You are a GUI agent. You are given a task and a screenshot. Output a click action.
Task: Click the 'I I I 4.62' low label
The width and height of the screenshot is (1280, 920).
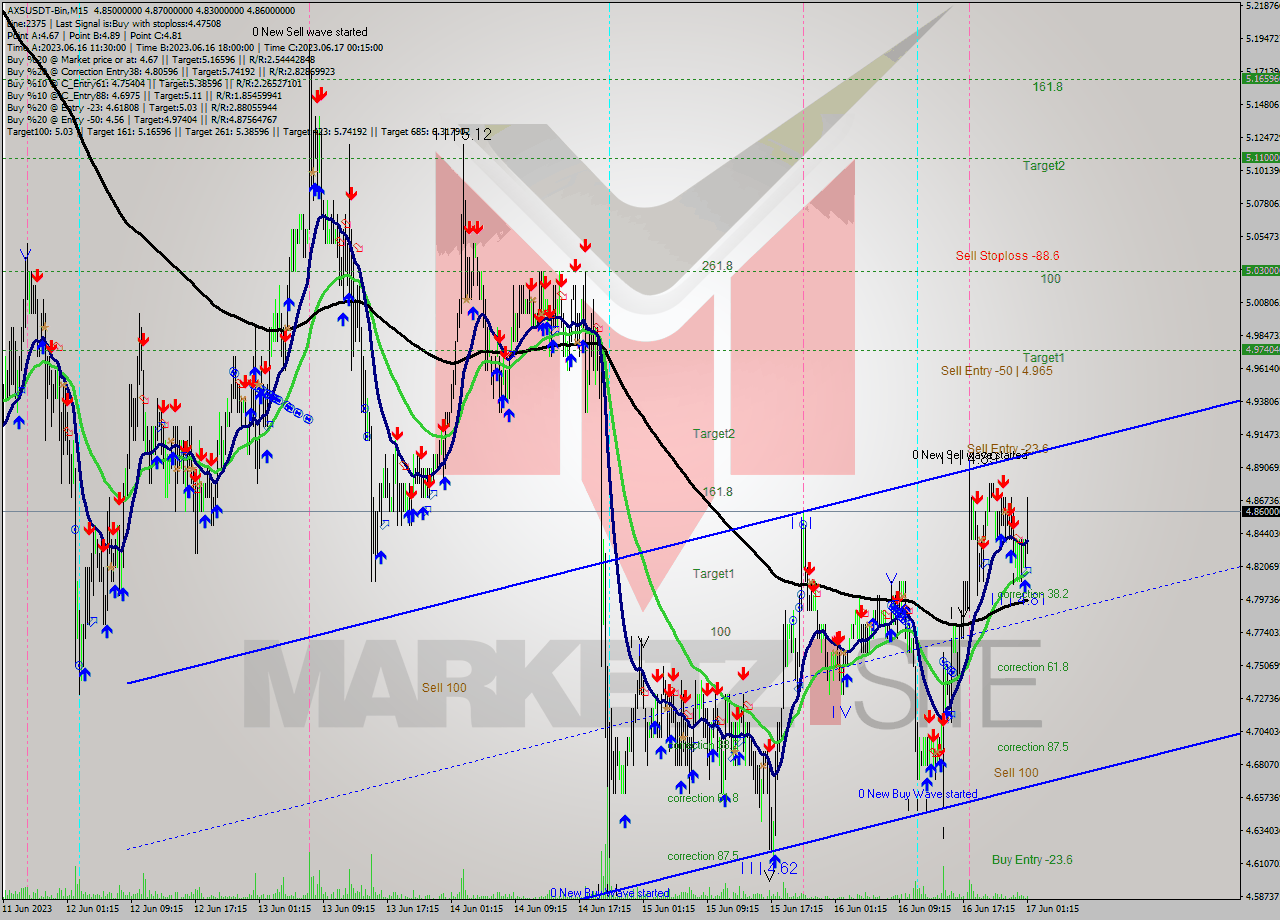point(769,868)
